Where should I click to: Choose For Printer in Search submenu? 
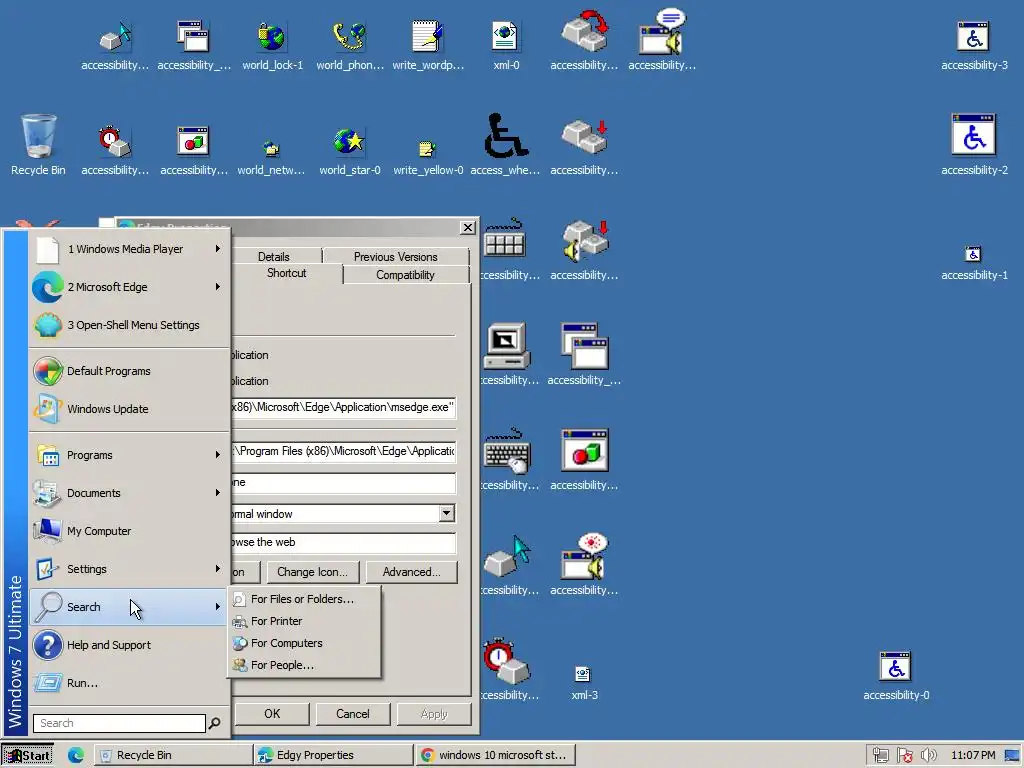pyautogui.click(x=304, y=621)
